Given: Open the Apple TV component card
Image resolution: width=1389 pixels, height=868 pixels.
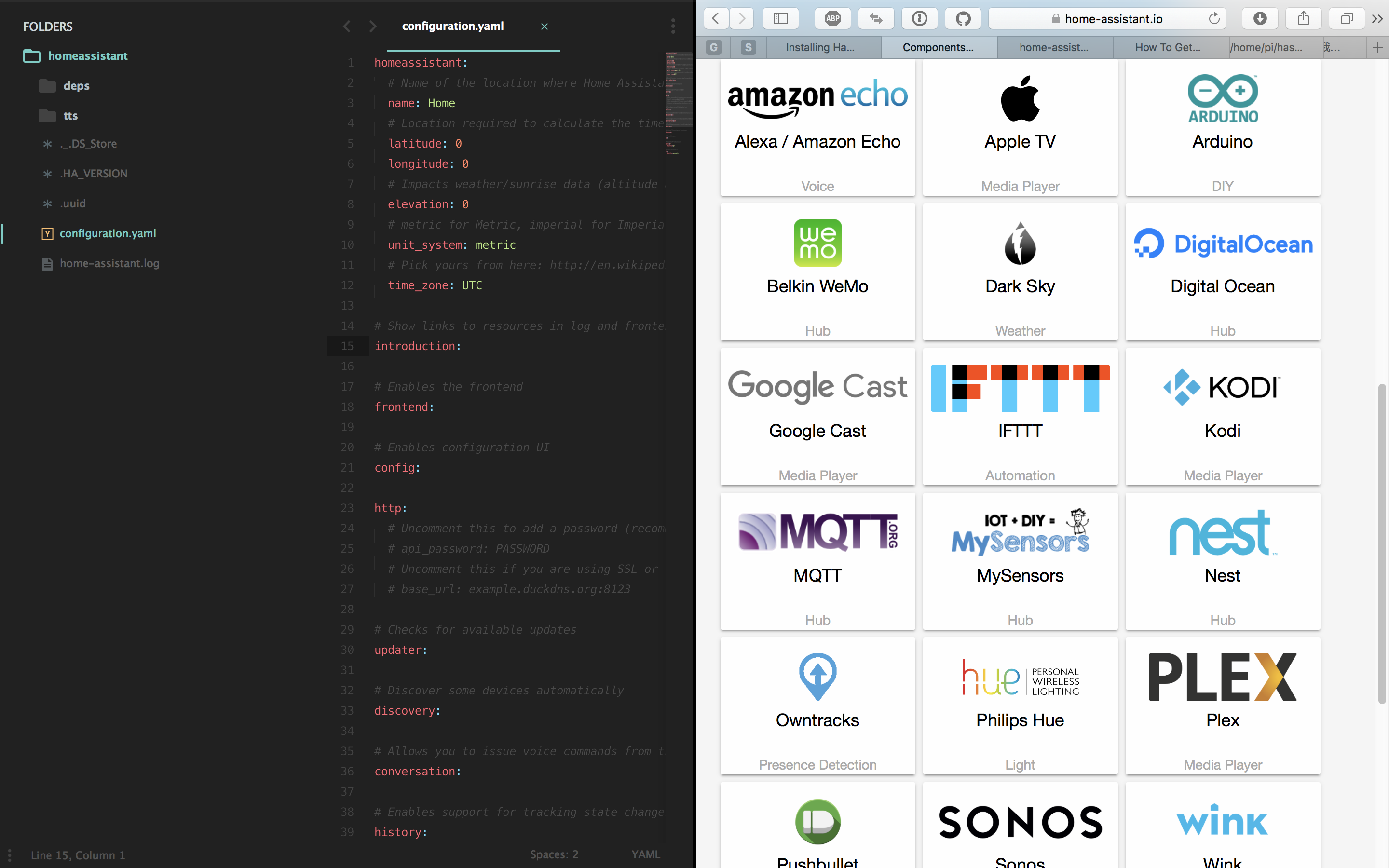Looking at the screenshot, I should pos(1020,127).
